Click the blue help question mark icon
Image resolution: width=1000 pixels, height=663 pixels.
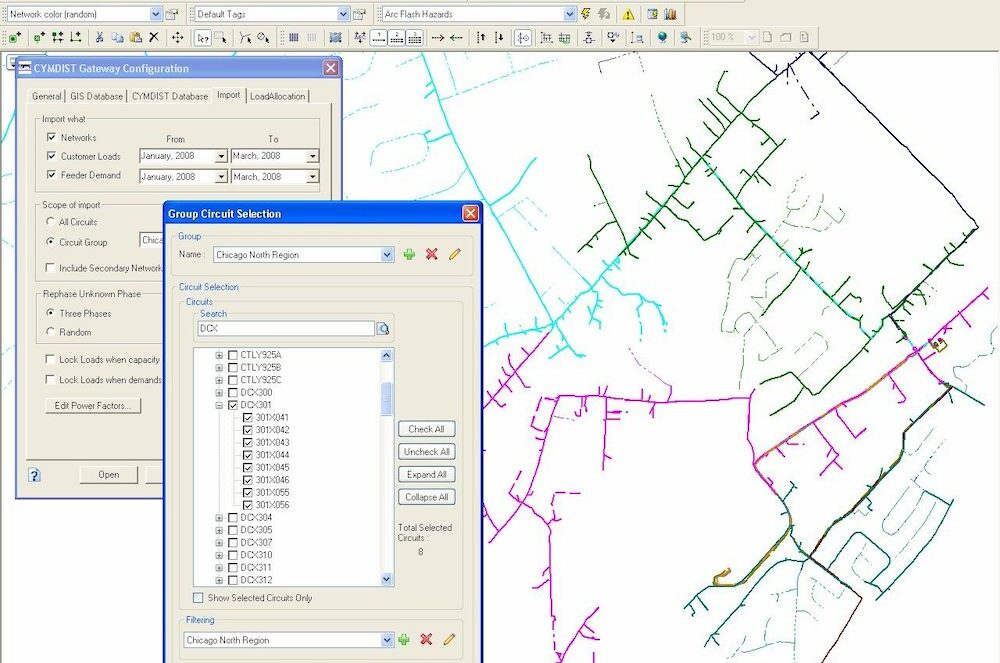click(34, 475)
